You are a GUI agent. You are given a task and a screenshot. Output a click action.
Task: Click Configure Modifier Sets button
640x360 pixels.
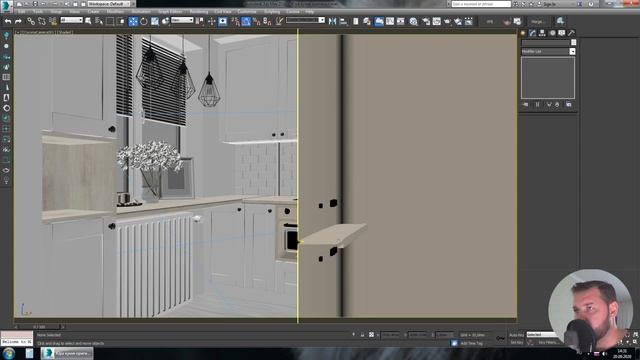569,105
